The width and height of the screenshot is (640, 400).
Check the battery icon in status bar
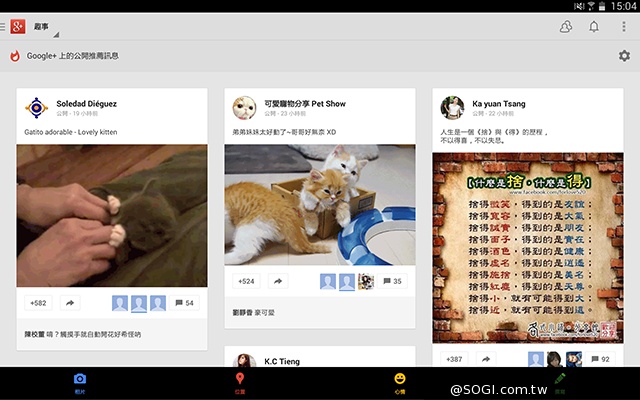[602, 6]
